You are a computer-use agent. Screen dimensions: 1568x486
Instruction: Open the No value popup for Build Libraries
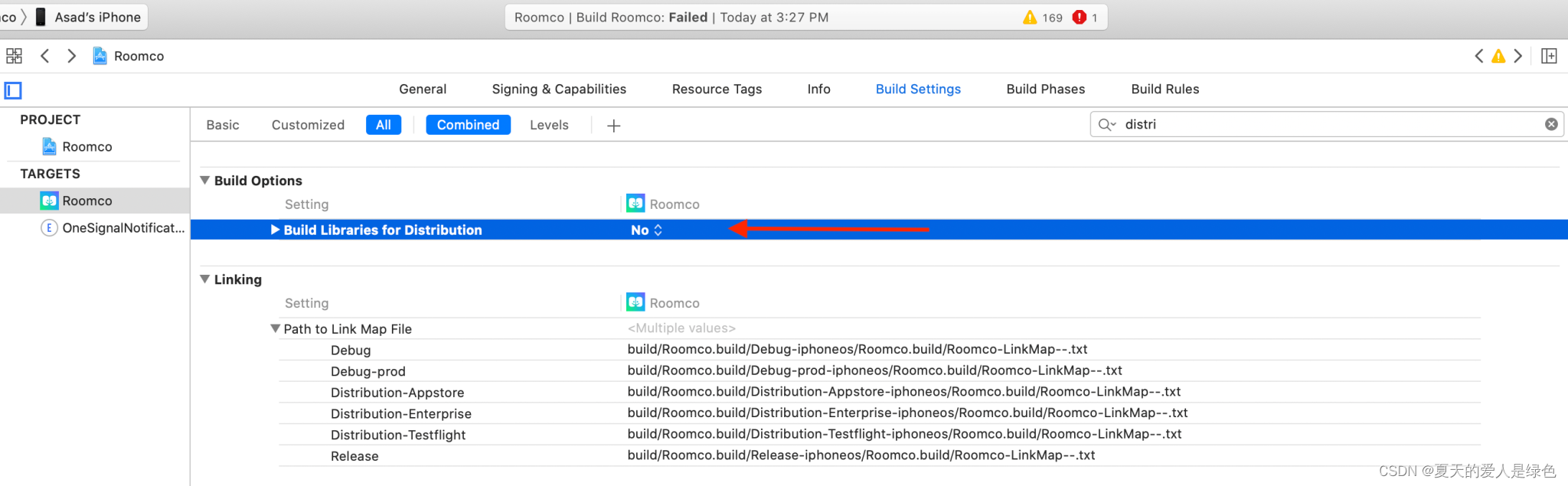(646, 230)
